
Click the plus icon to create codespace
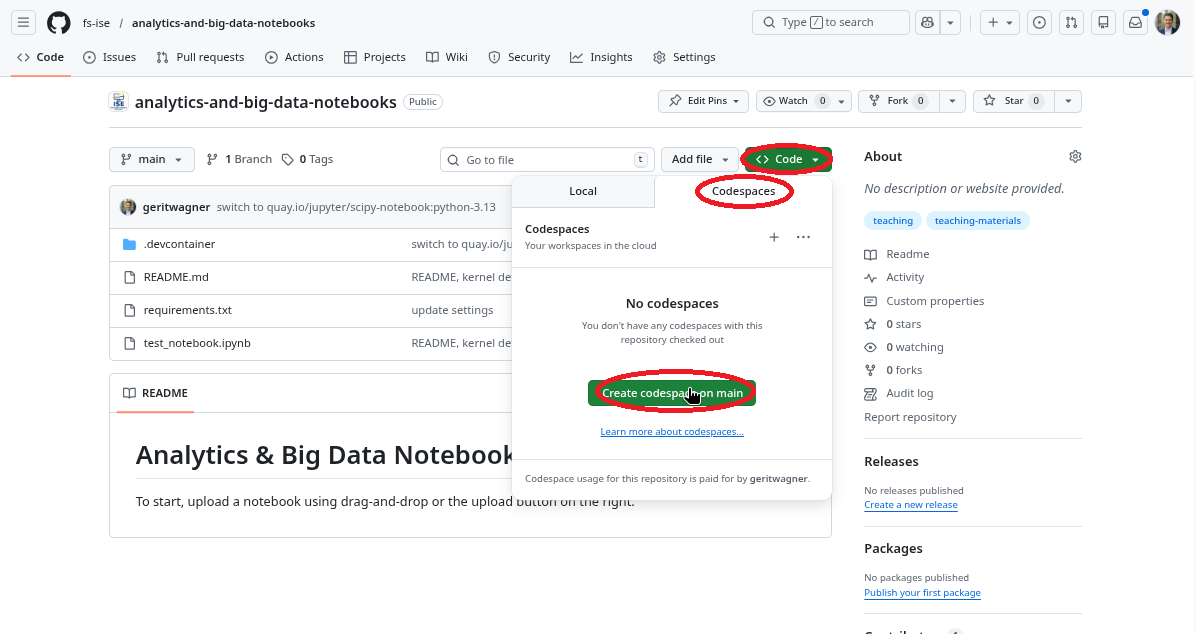click(x=773, y=237)
